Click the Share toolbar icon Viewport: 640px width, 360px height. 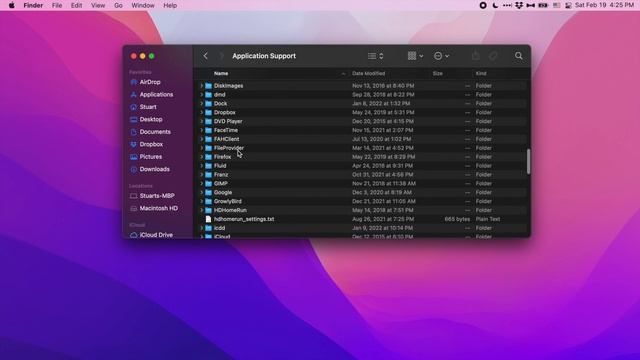(x=476, y=56)
